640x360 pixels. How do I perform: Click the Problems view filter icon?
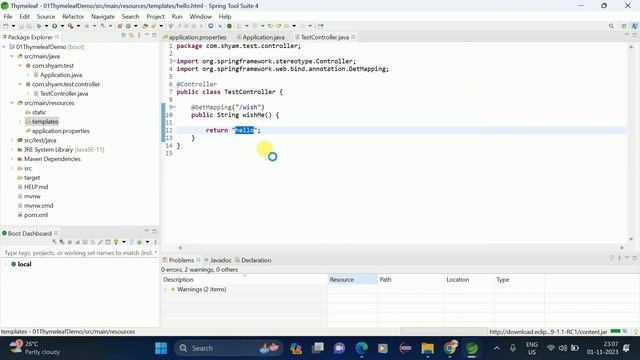click(x=611, y=258)
